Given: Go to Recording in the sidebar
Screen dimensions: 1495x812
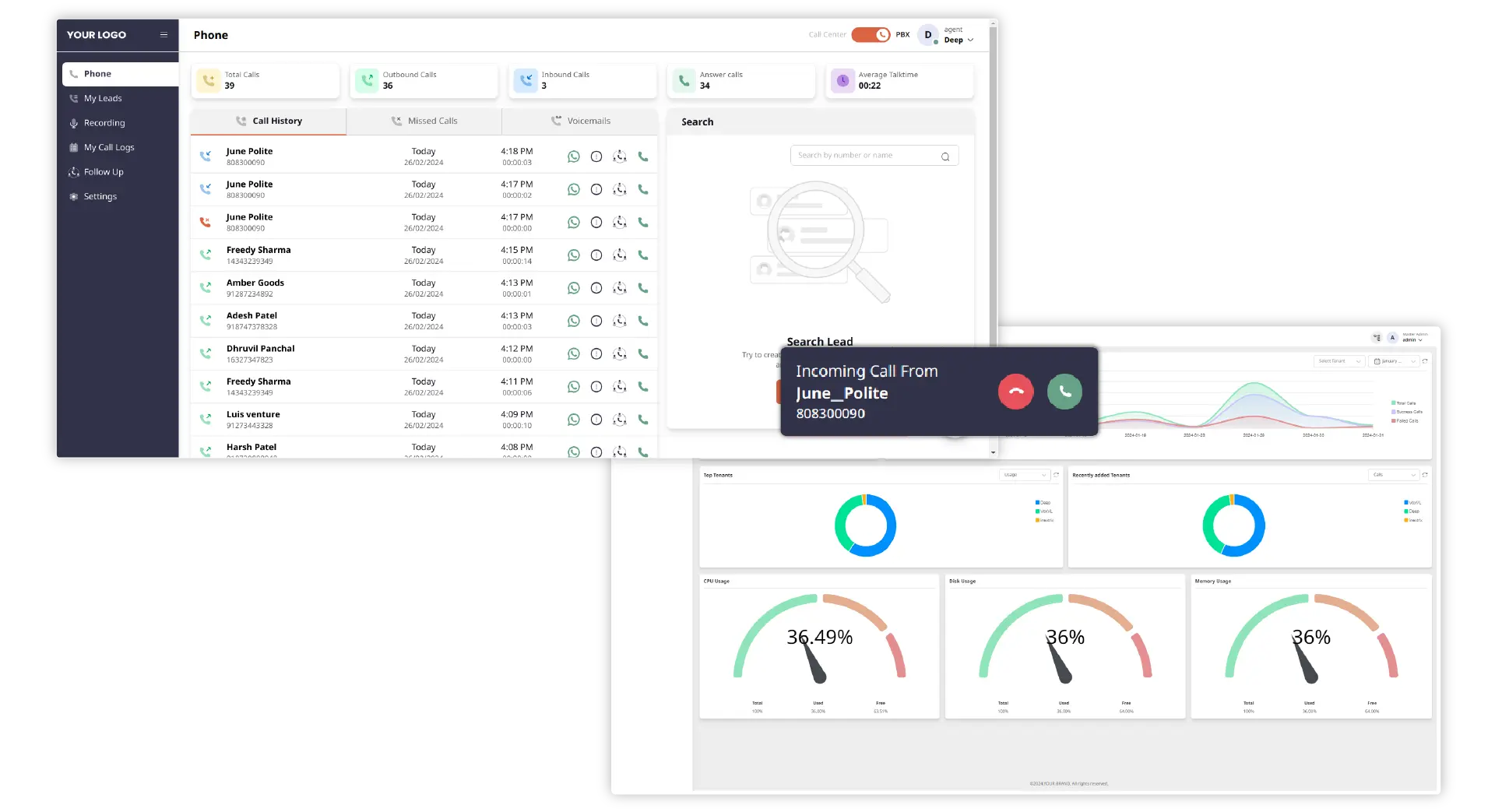Looking at the screenshot, I should [x=104, y=123].
